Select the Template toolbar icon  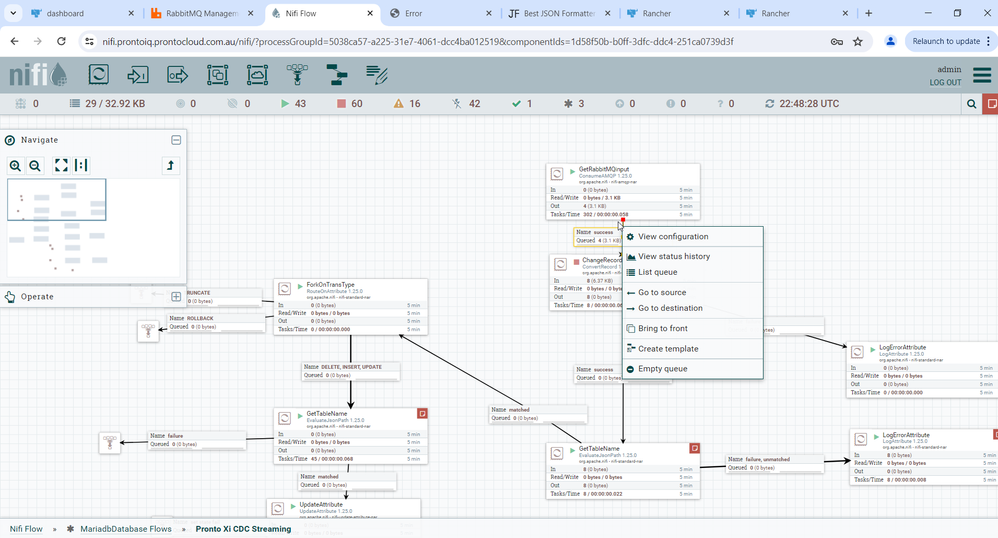pos(337,74)
